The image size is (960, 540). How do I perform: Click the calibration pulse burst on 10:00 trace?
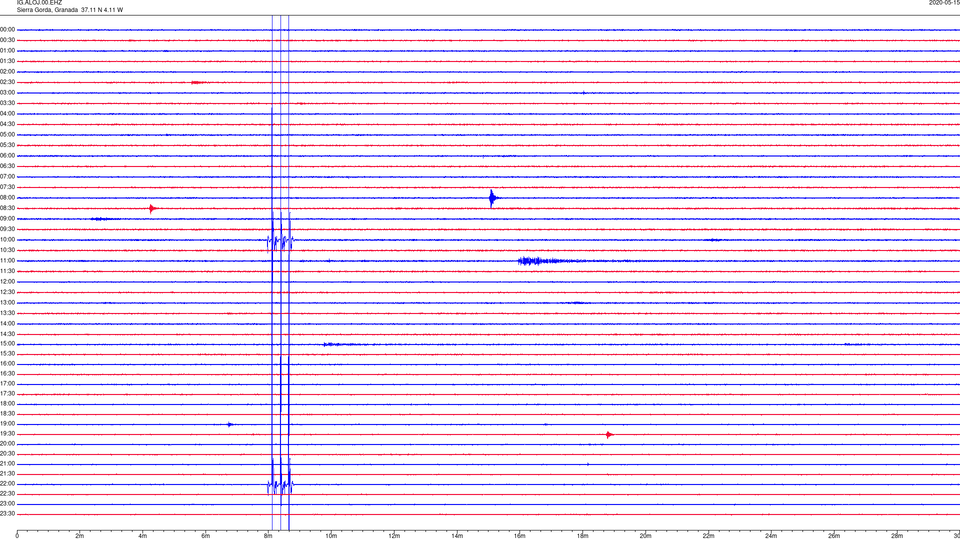pyautogui.click(x=280, y=242)
